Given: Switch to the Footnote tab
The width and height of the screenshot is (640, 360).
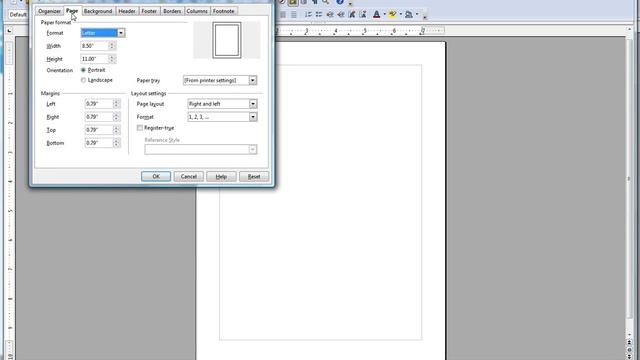Looking at the screenshot, I should tap(224, 11).
